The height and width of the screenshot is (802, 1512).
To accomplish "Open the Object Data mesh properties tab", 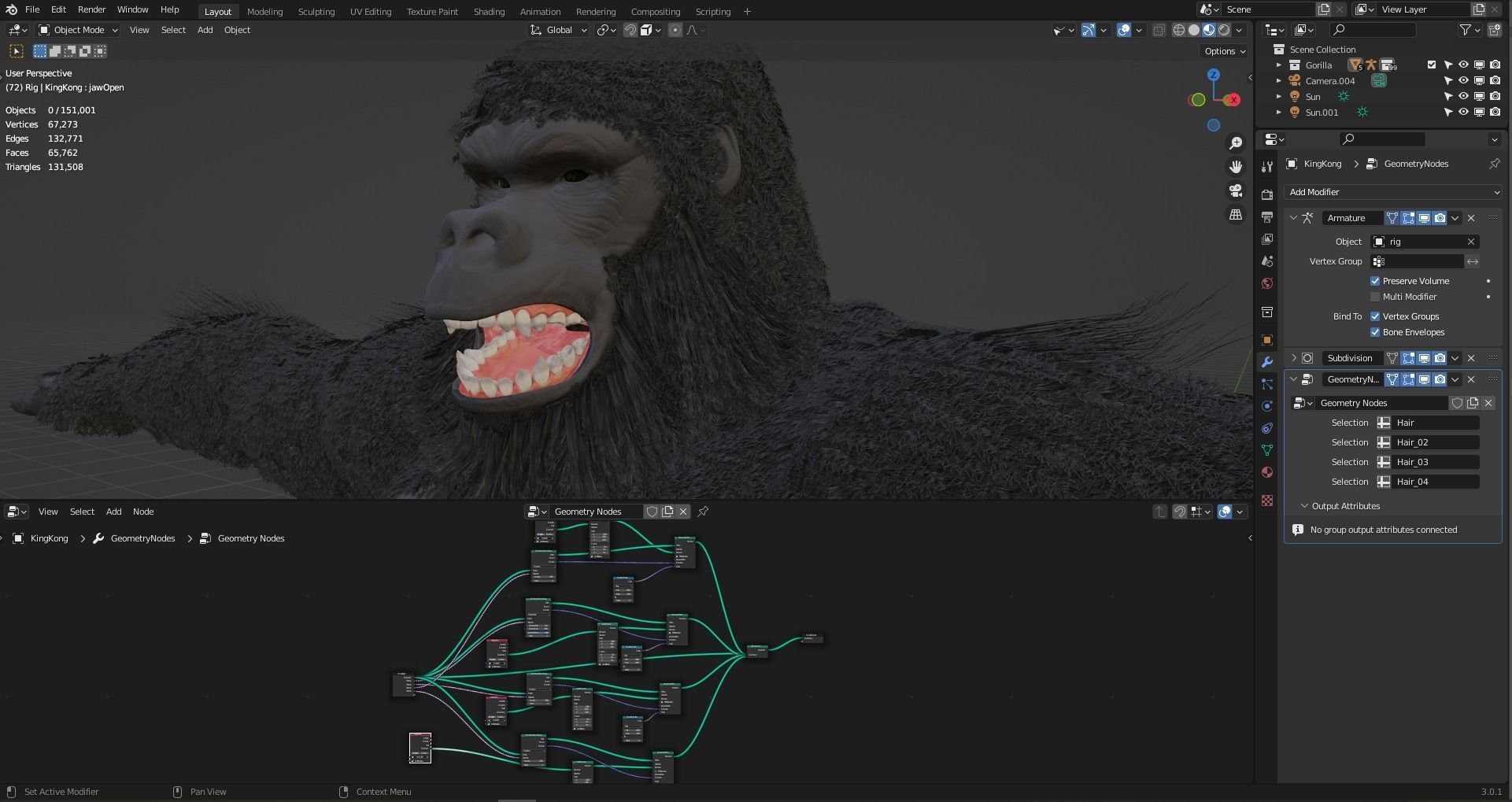I will [1267, 450].
